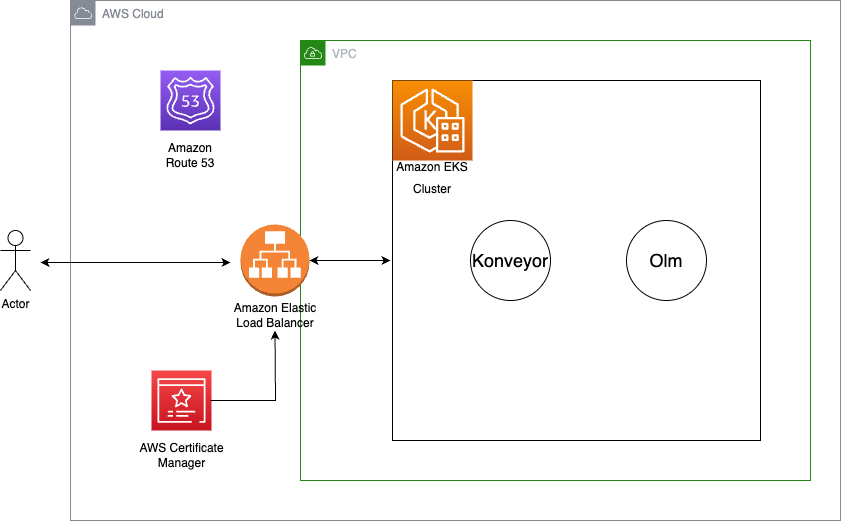
Task: Click the "Amazon Elastic Load Balancer" label
Action: pos(275,315)
